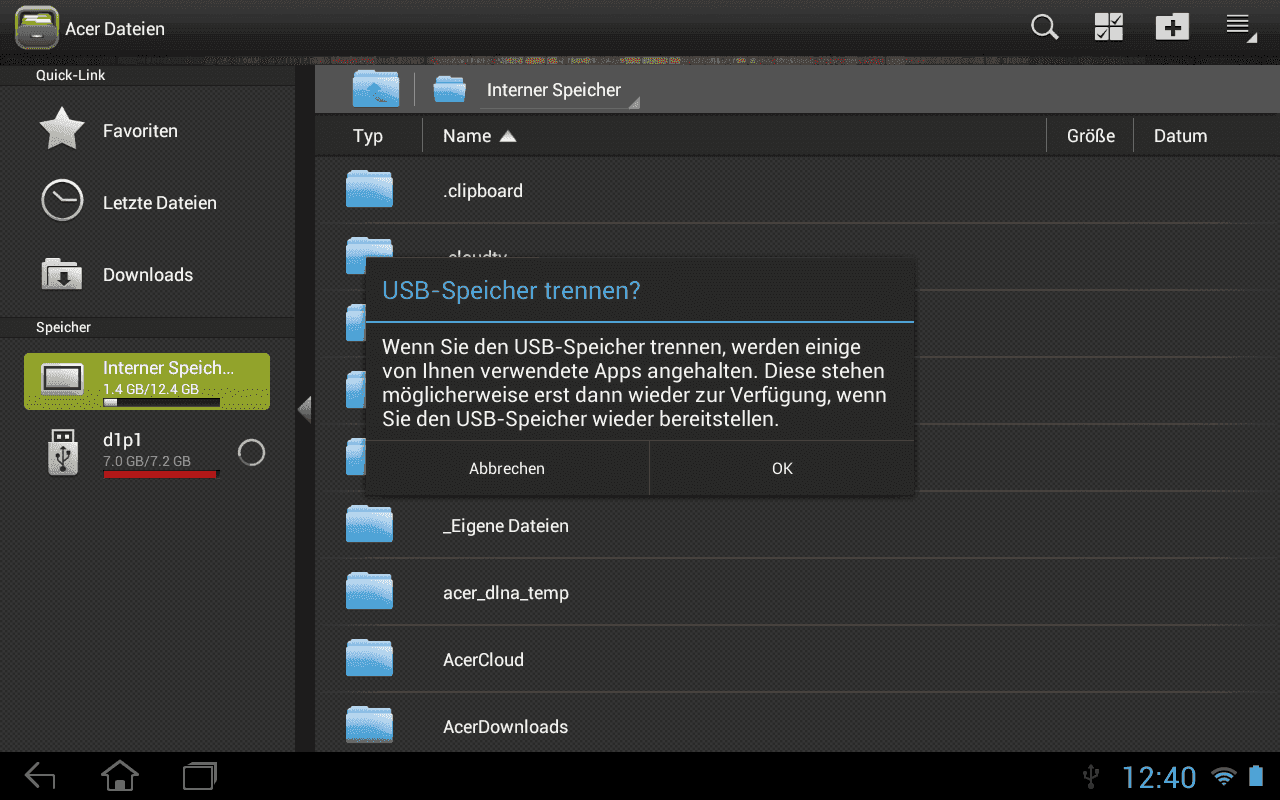Viewport: 1280px width, 800px height.
Task: Open the .clipboard folder row
Action: [x=797, y=190]
